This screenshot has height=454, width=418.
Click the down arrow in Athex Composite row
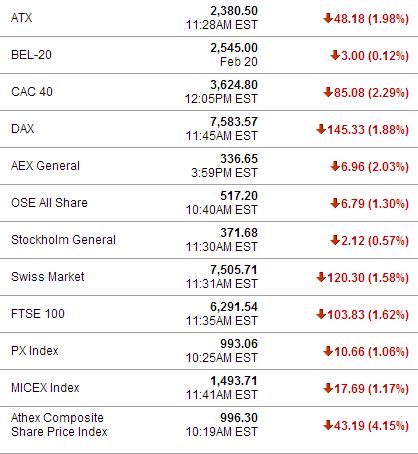click(x=328, y=425)
